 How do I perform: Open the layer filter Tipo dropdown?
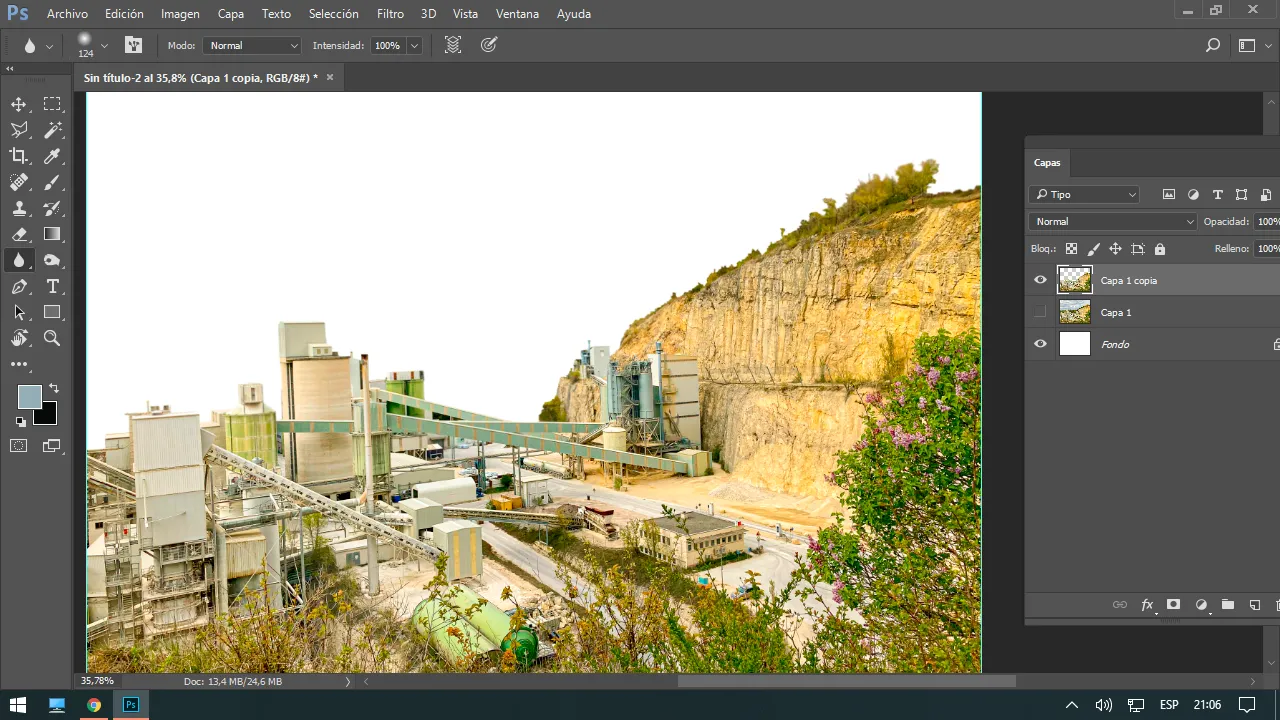(1085, 195)
